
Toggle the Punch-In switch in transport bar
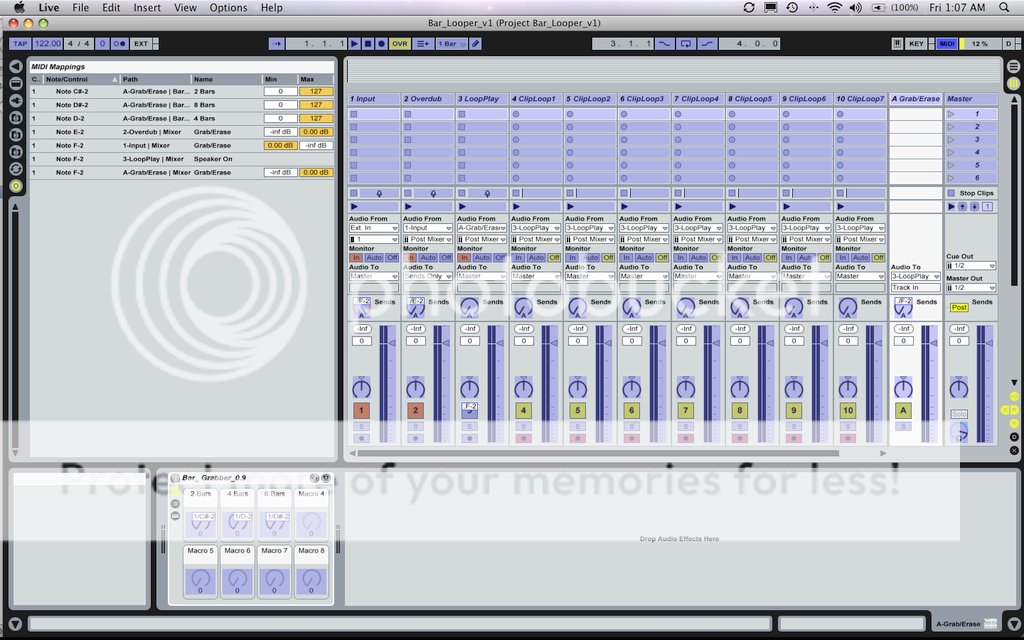click(664, 44)
